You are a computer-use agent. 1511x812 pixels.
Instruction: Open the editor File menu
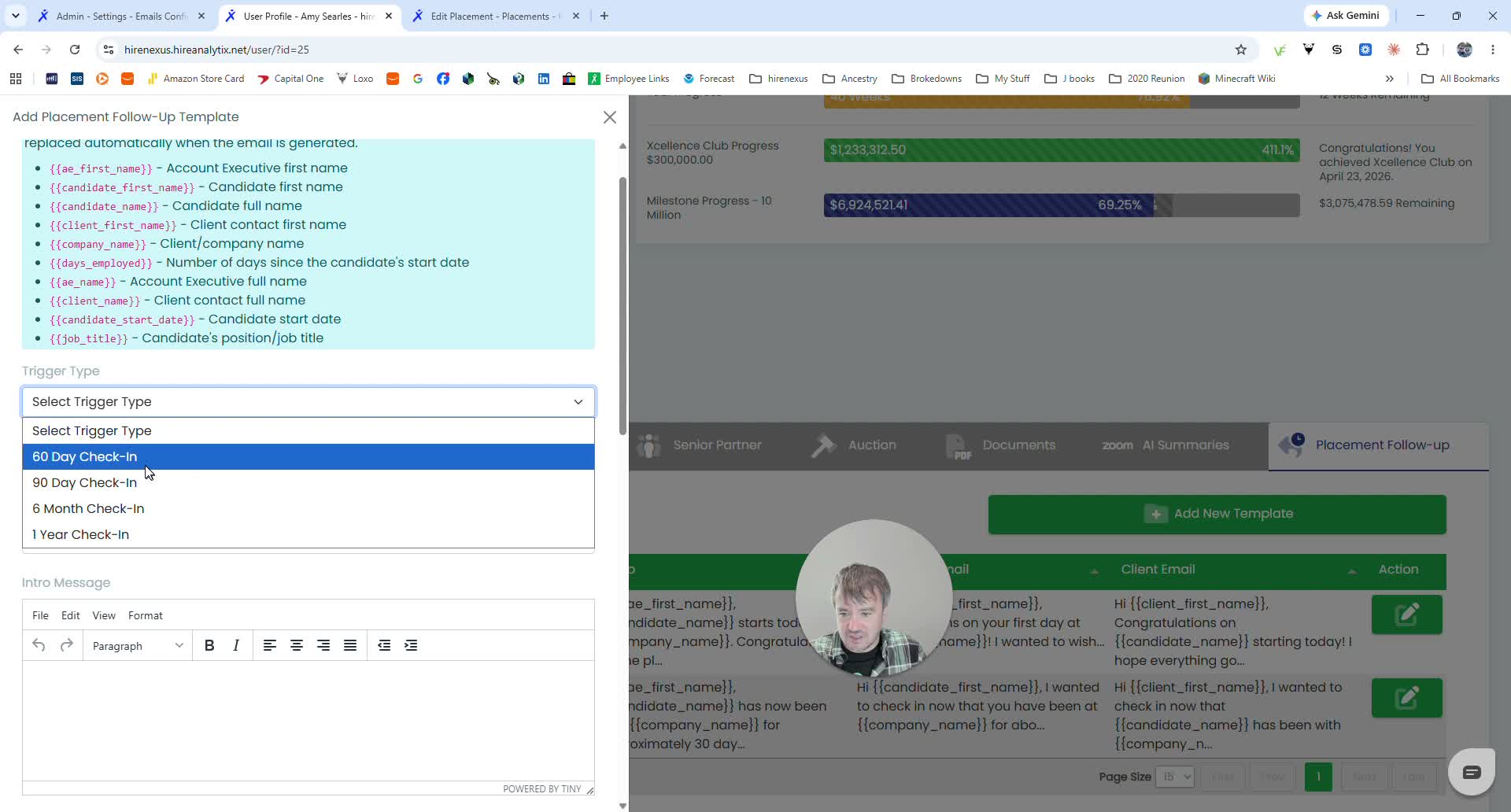40,615
